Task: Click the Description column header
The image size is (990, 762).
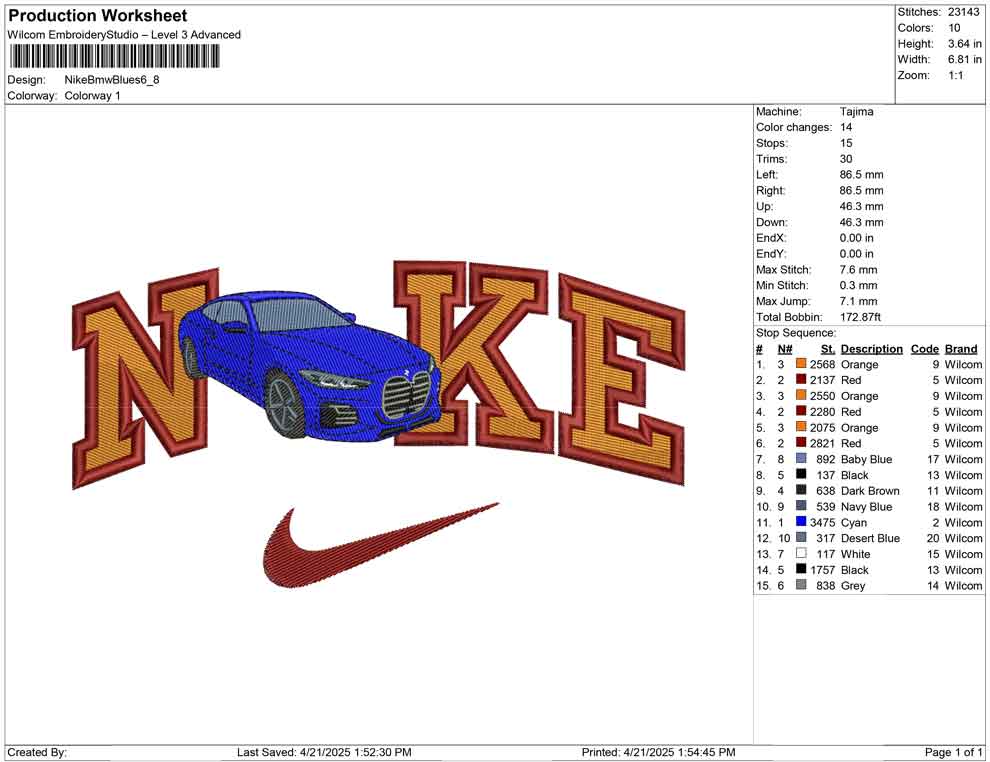Action: [871, 349]
